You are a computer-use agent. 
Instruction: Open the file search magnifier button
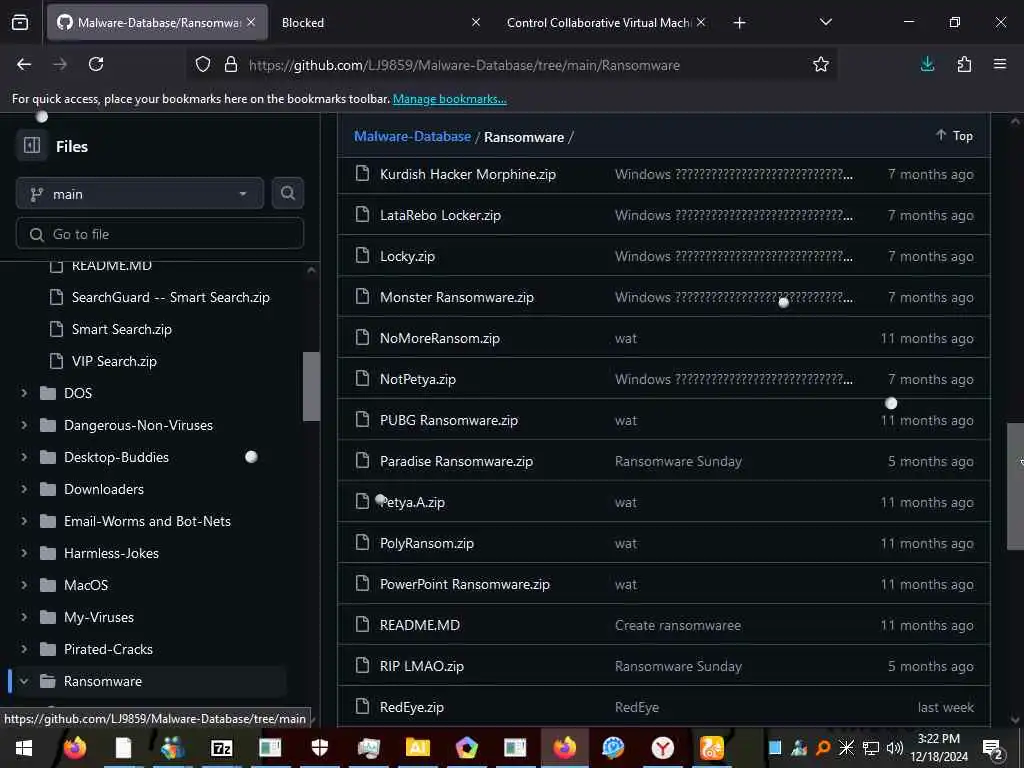coord(287,193)
